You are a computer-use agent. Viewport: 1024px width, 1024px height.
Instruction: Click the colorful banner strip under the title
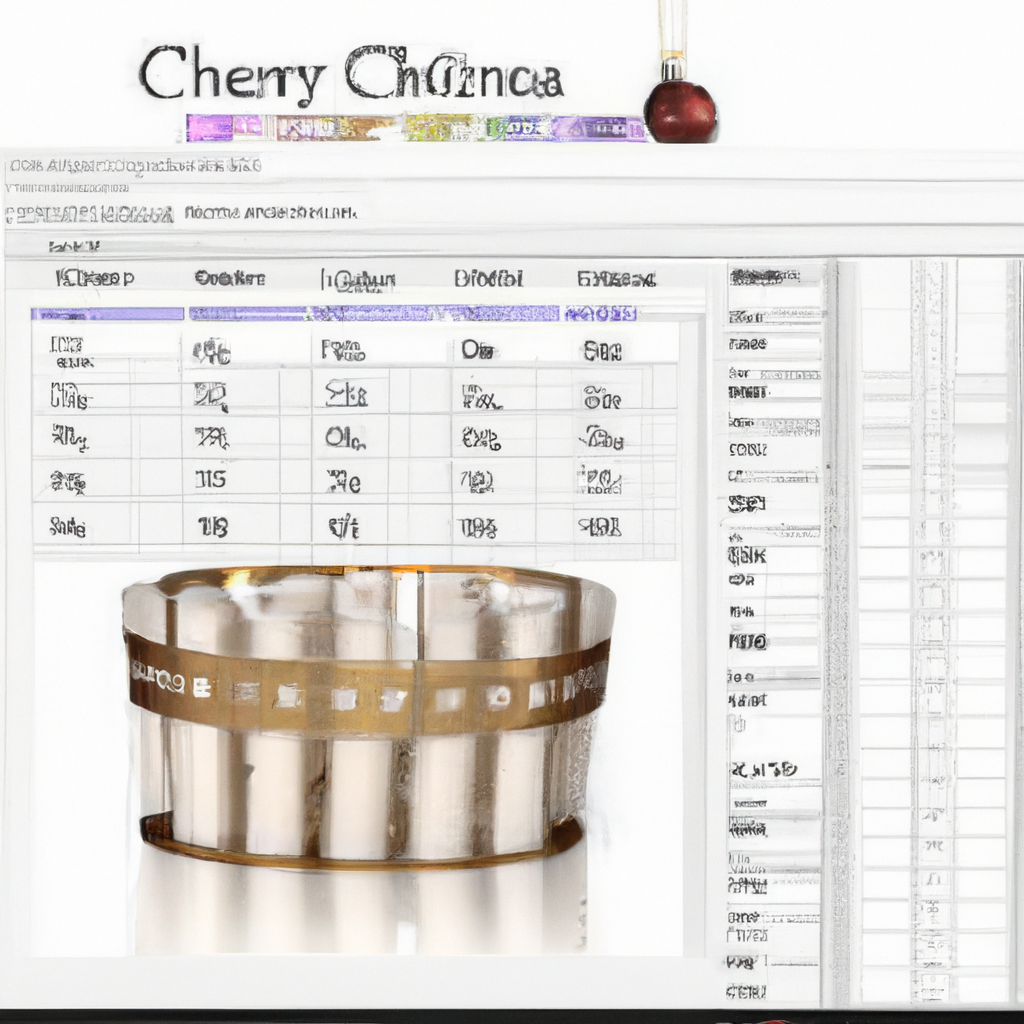pyautogui.click(x=416, y=128)
